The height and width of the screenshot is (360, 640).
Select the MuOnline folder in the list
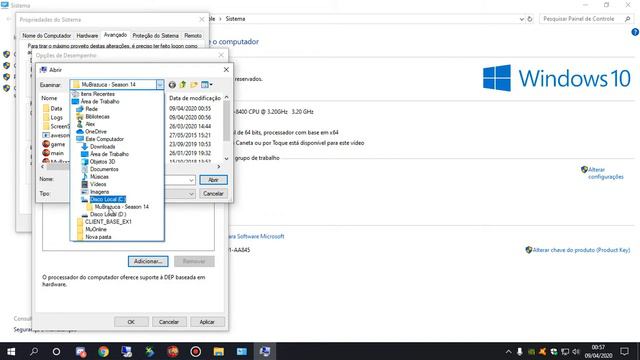point(96,229)
